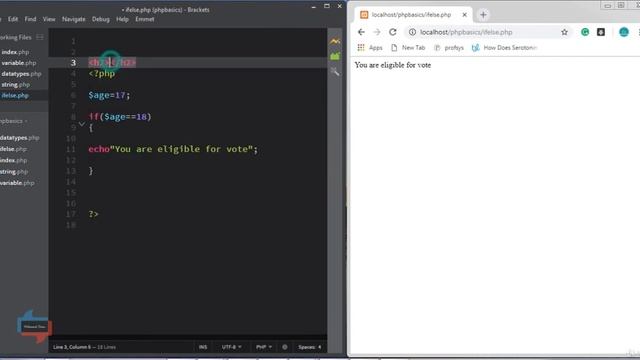Viewport: 640px width, 360px height.
Task: Select datatypes.php in Working Files
Action: pyautogui.click(x=21, y=74)
